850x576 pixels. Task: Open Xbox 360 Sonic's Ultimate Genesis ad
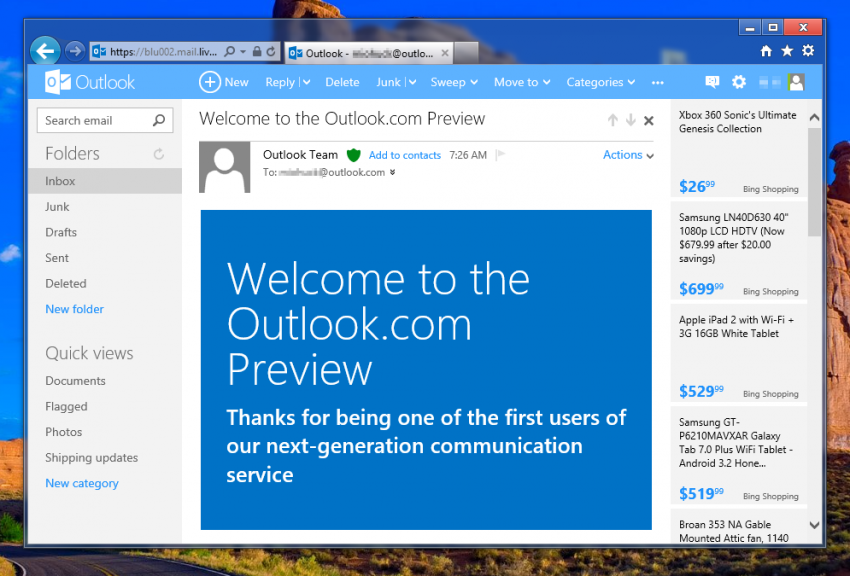(x=738, y=150)
